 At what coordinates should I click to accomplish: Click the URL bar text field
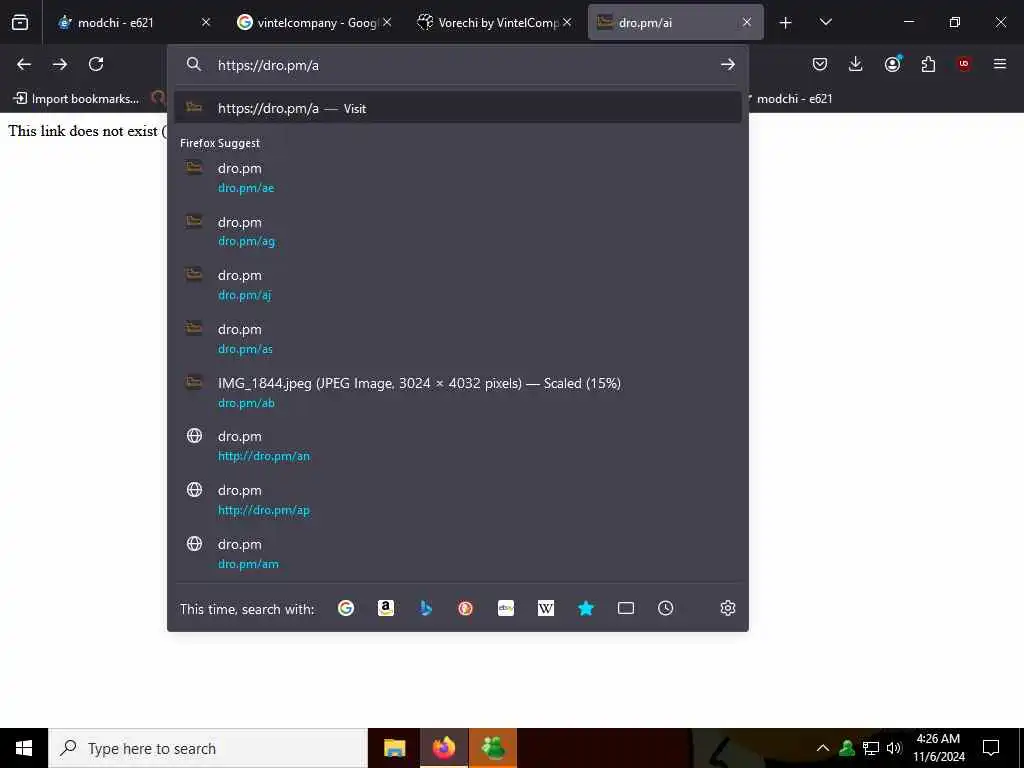tap(457, 65)
